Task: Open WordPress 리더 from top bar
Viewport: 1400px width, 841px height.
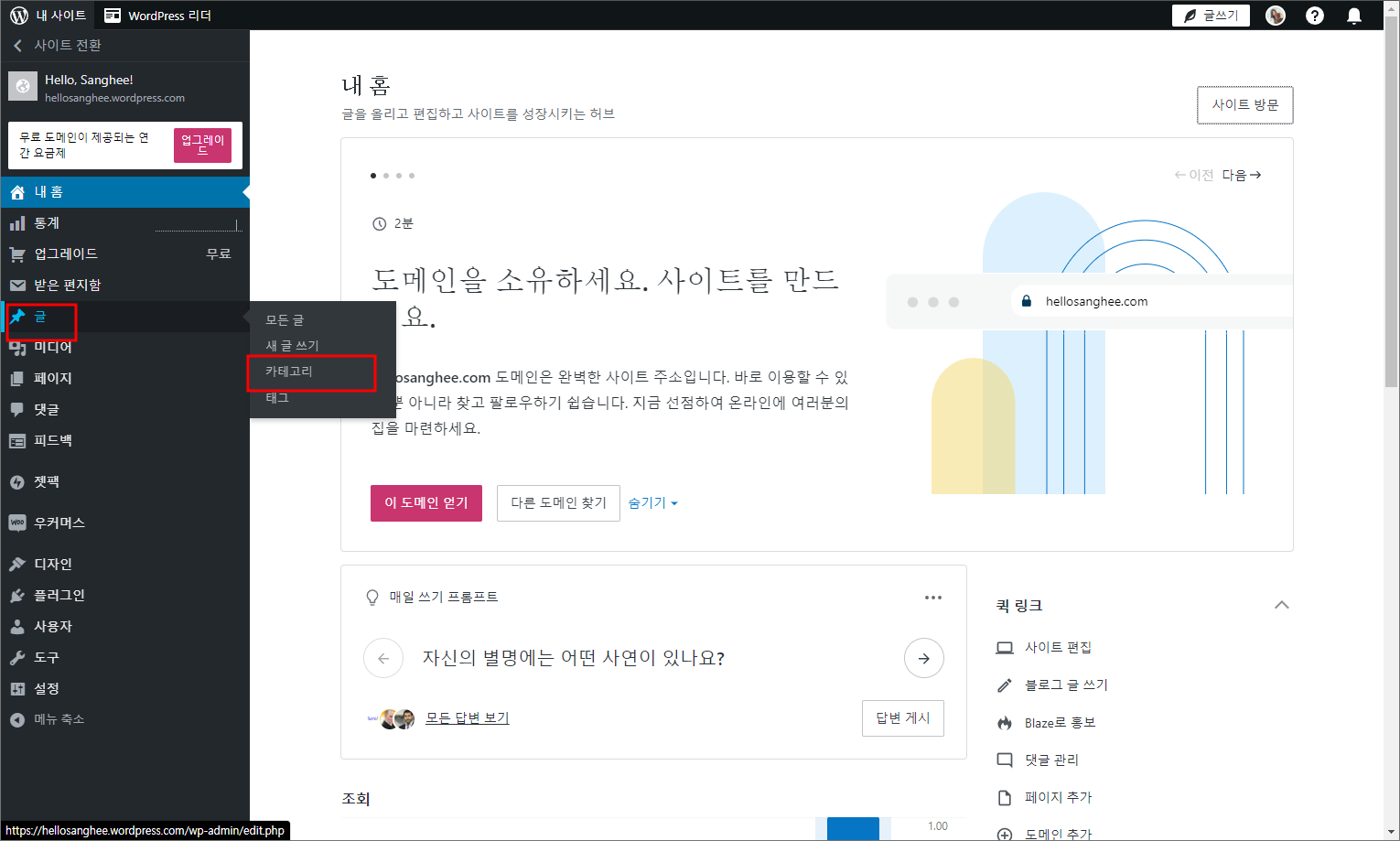Action: (x=157, y=16)
